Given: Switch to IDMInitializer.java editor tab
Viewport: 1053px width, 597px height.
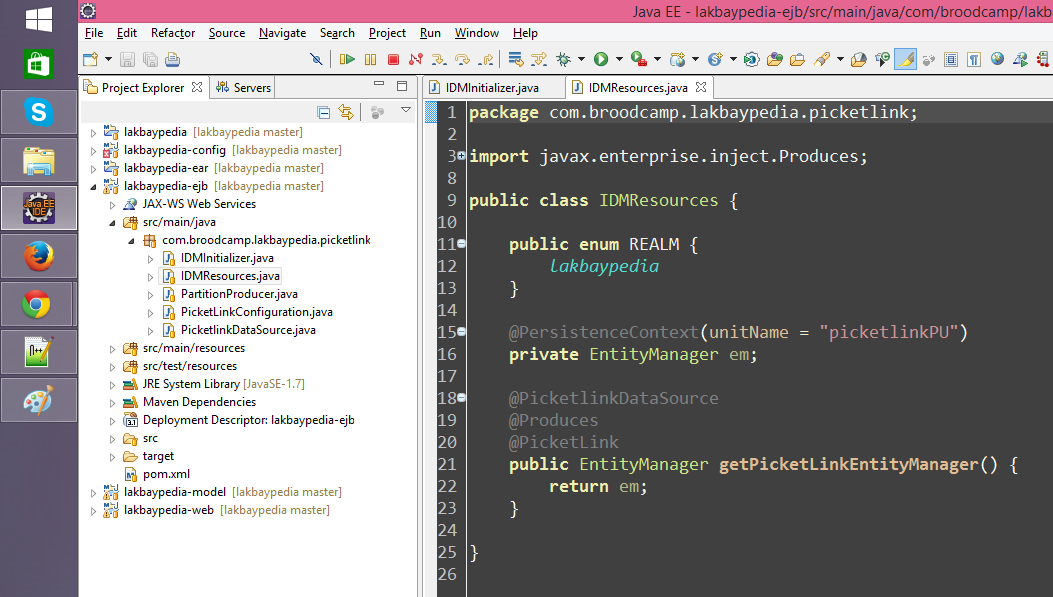Looking at the screenshot, I should (492, 87).
